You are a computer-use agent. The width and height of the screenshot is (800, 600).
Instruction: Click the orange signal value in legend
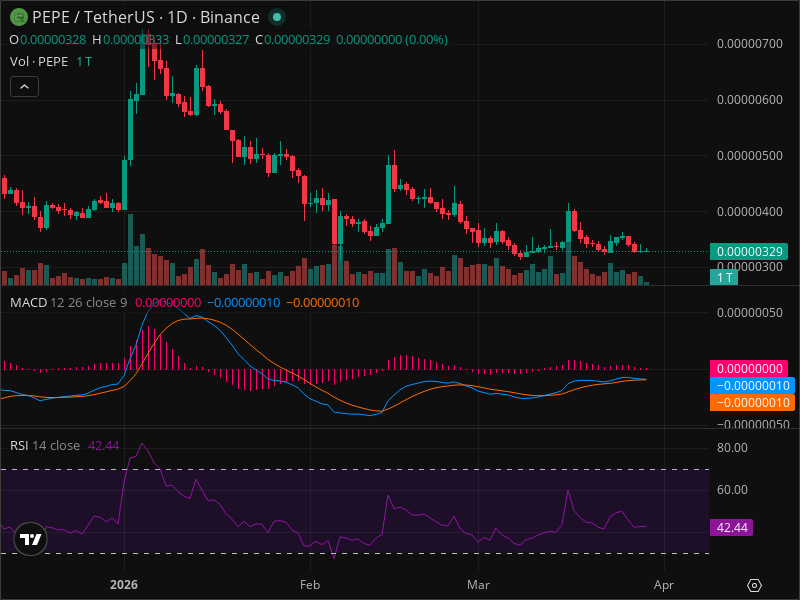point(323,303)
